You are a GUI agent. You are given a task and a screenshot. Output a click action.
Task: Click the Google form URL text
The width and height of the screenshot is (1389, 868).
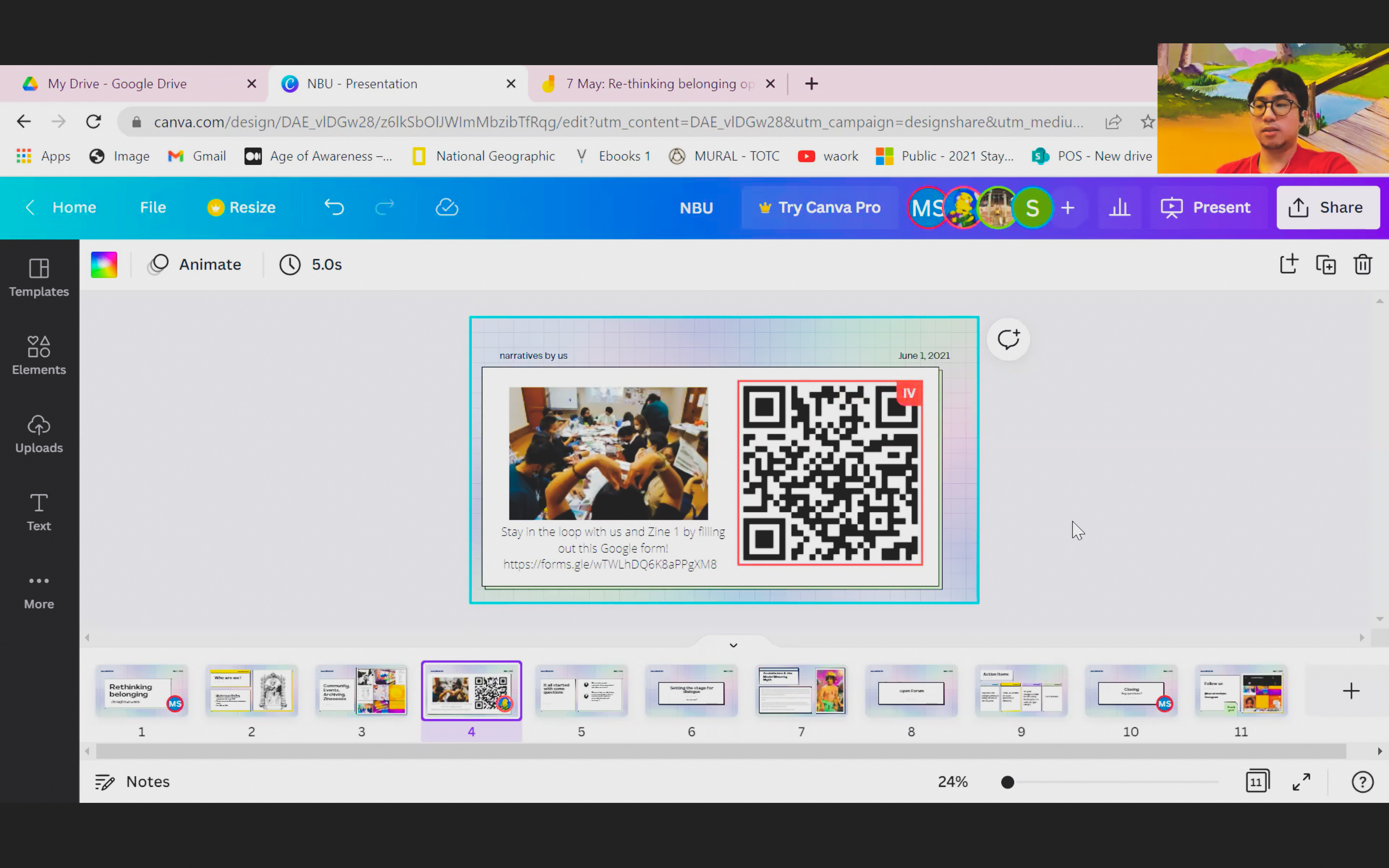610,564
